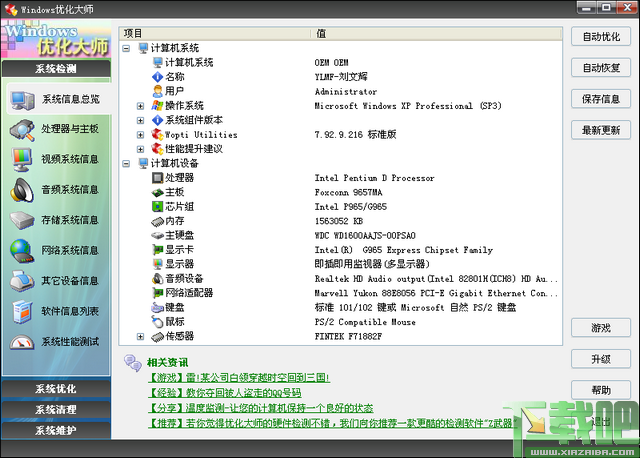
Task: Click the 自动恢复 button
Action: (601, 68)
